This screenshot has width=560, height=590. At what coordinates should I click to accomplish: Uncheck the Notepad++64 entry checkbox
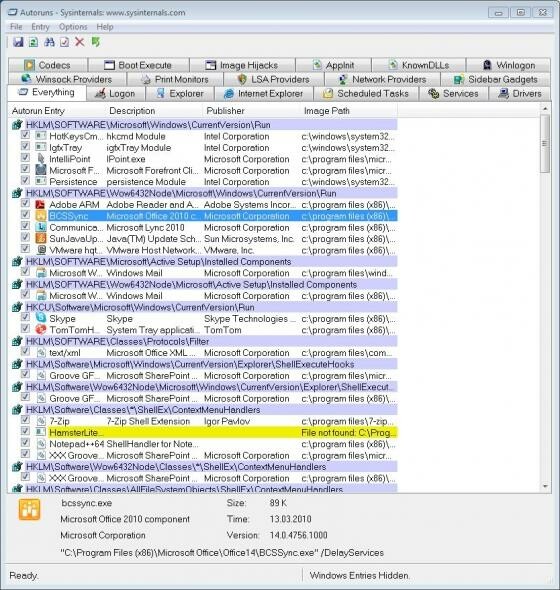click(x=25, y=443)
